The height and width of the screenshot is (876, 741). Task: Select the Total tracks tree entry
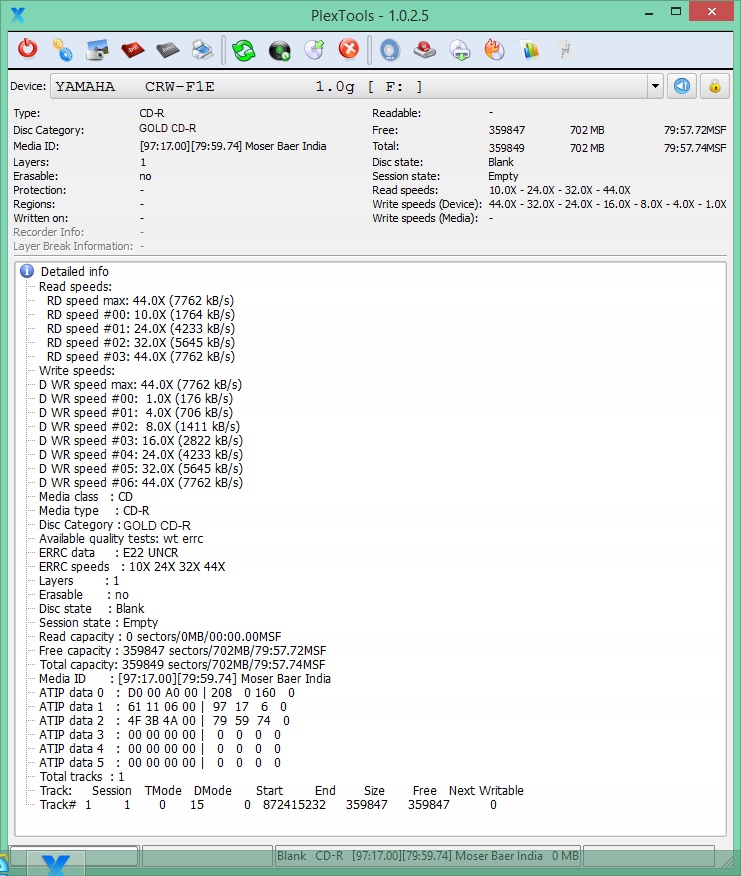pos(82,776)
